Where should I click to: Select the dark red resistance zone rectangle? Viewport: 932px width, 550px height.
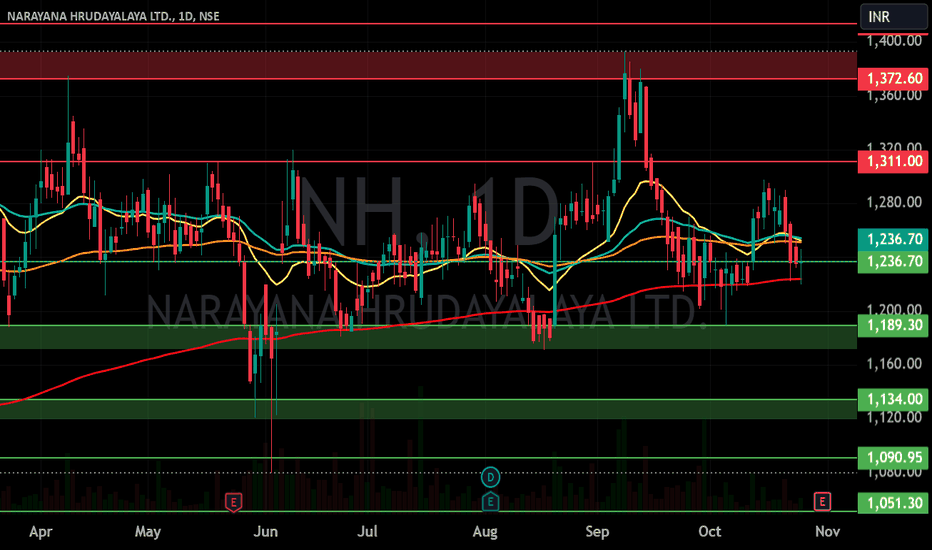coord(428,65)
